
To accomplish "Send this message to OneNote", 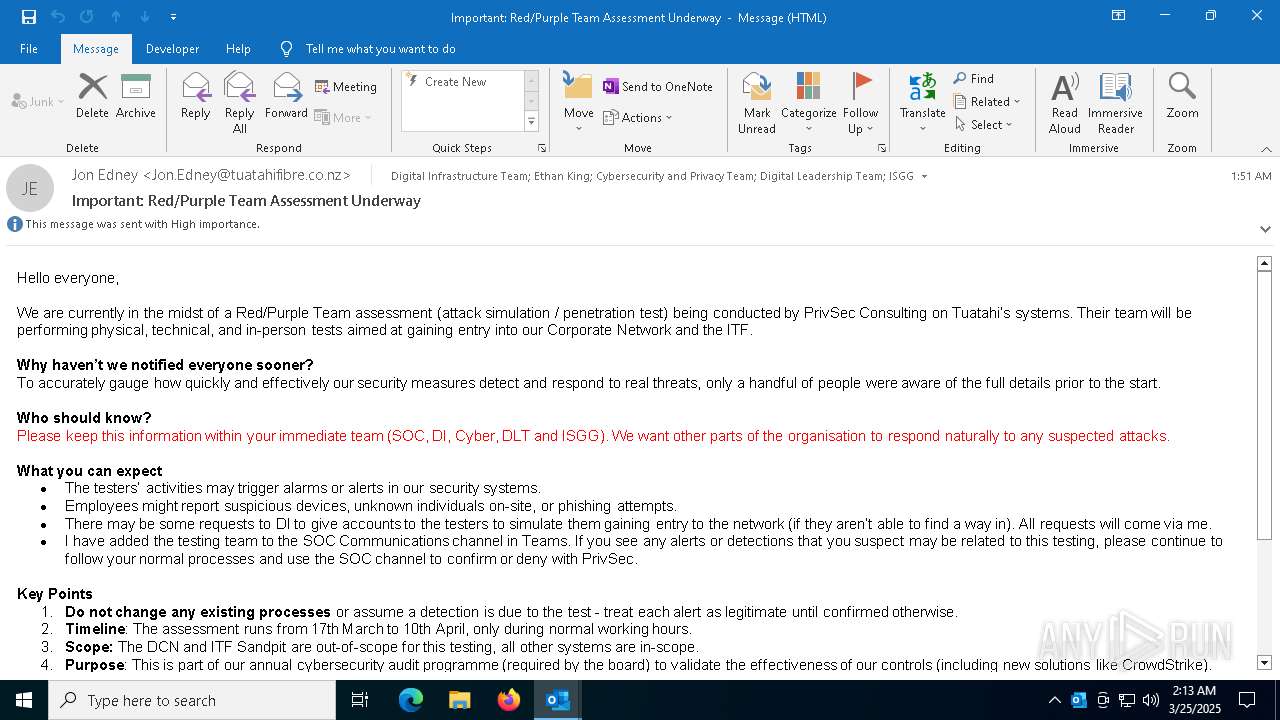I will click(658, 87).
